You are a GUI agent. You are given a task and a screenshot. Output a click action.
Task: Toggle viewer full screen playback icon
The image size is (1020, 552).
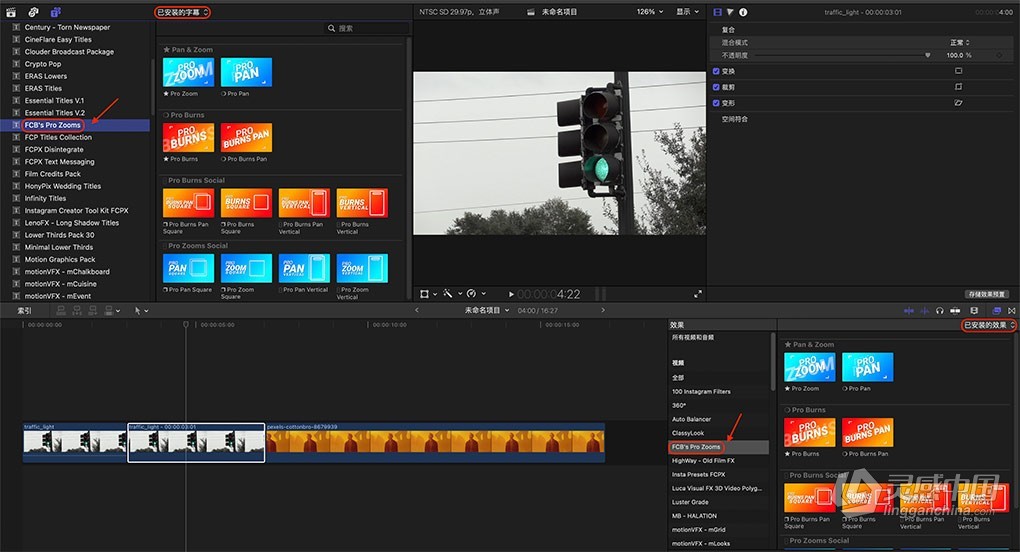click(698, 294)
